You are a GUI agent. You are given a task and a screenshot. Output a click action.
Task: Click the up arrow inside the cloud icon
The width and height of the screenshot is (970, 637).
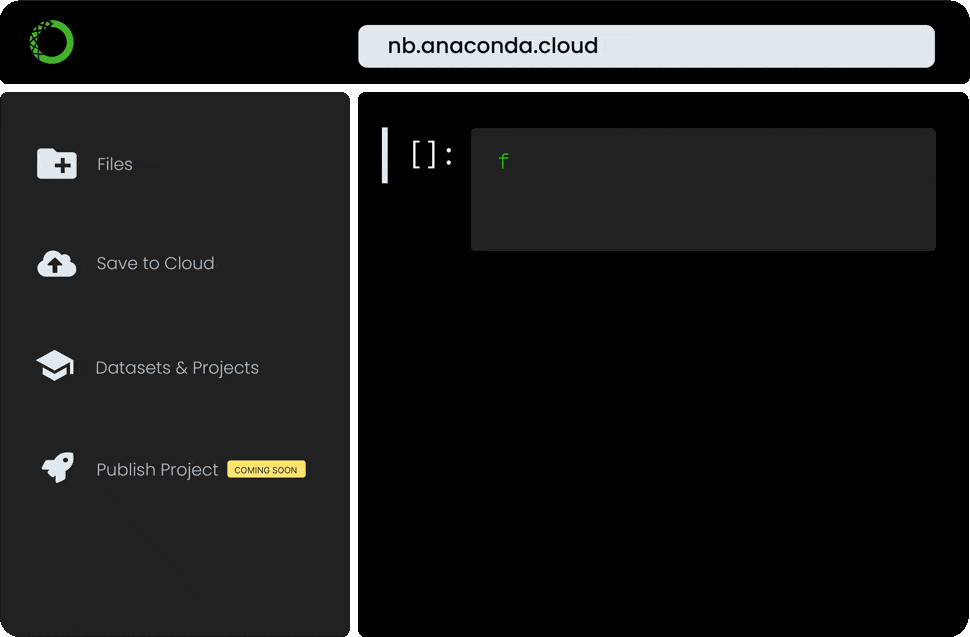pos(55,266)
